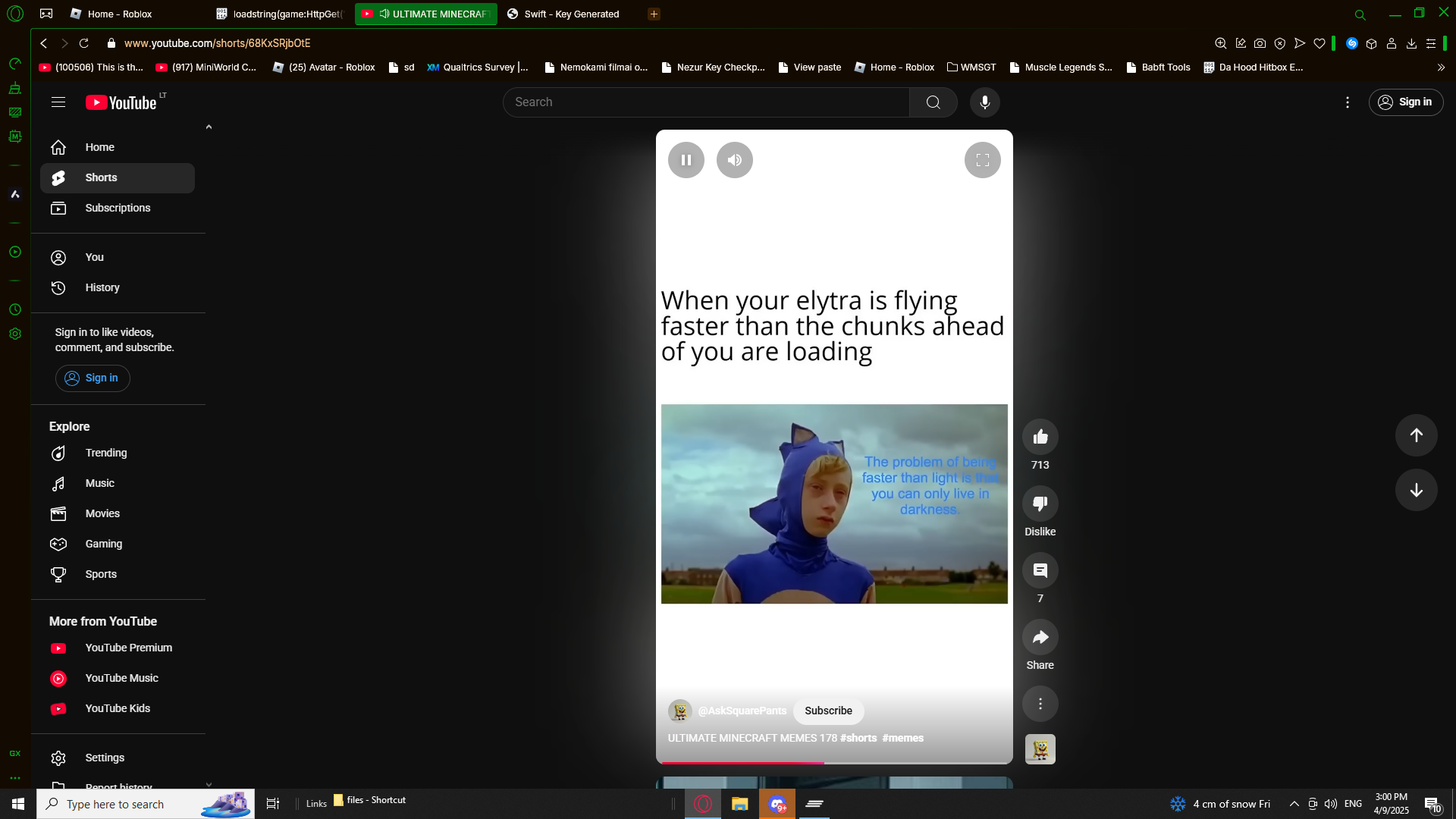
Task: Add page to bookmarks heart icon
Action: [1319, 43]
